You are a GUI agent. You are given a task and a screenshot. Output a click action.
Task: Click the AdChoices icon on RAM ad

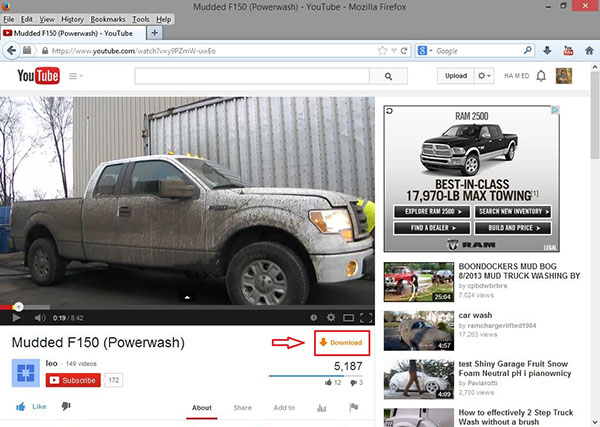[555, 110]
